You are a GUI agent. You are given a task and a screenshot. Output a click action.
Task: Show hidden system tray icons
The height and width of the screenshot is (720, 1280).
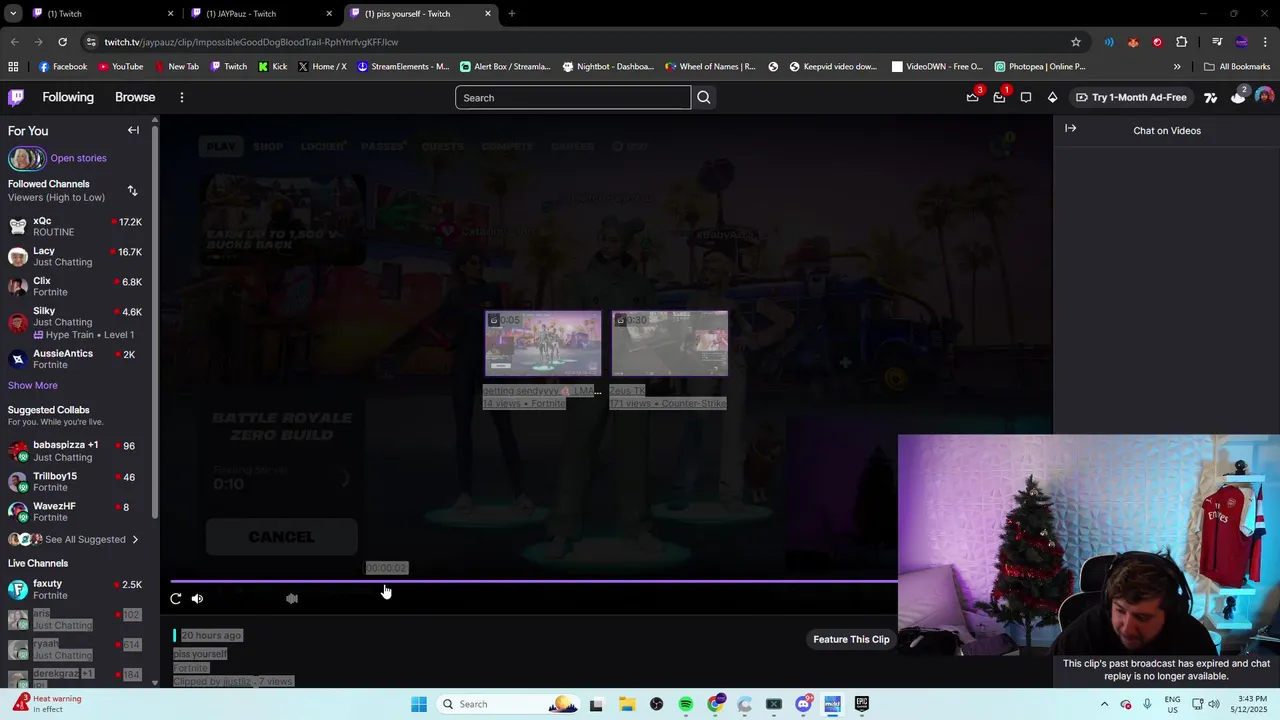pos(1104,704)
